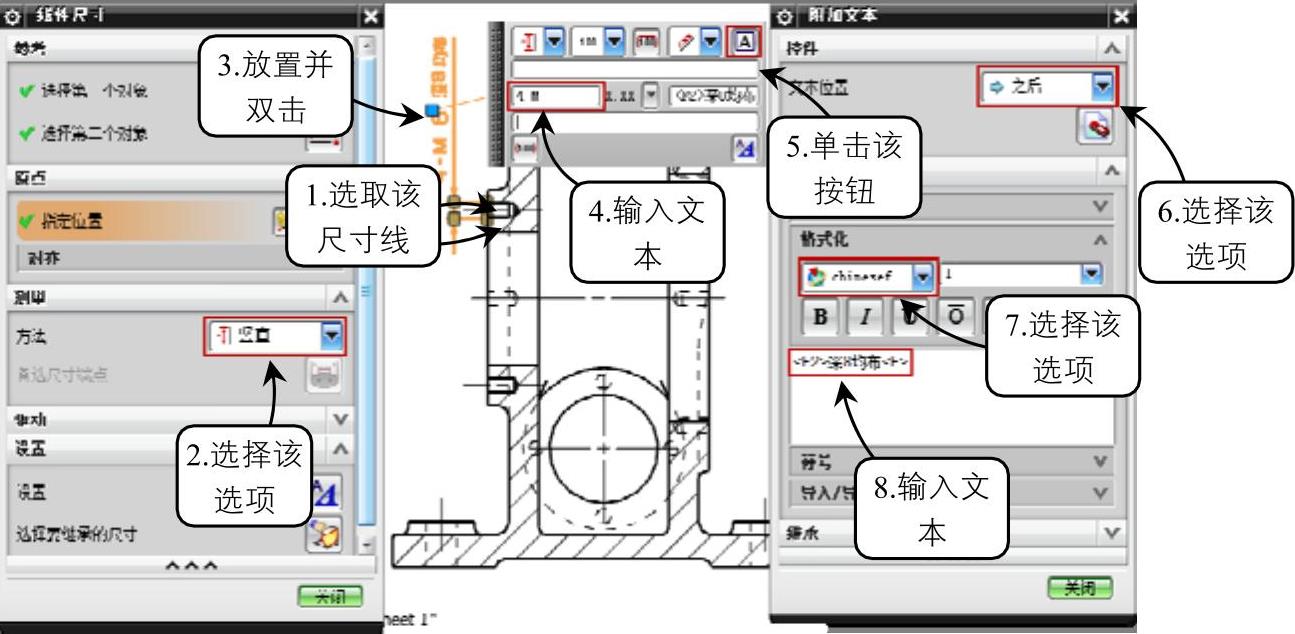Screen dimensions: 1295x634
Task: Click the top empty text field in floating toolbar
Action: tap(635, 69)
